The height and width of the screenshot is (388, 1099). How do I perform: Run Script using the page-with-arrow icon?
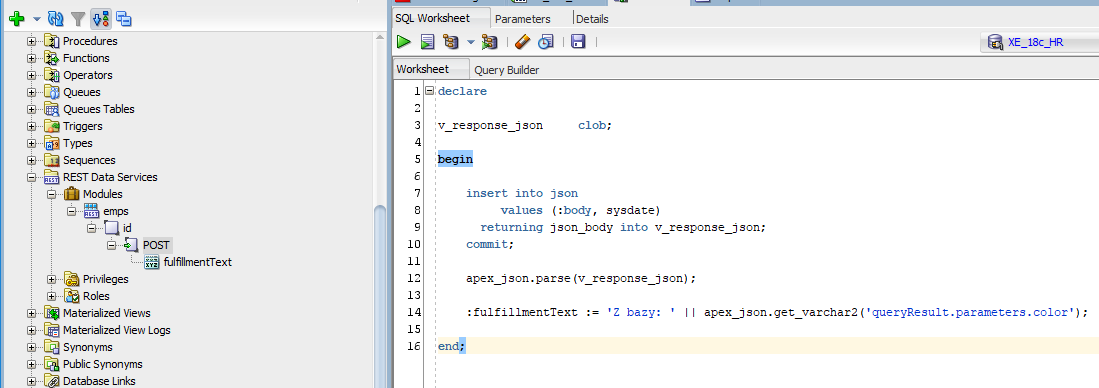pos(428,42)
